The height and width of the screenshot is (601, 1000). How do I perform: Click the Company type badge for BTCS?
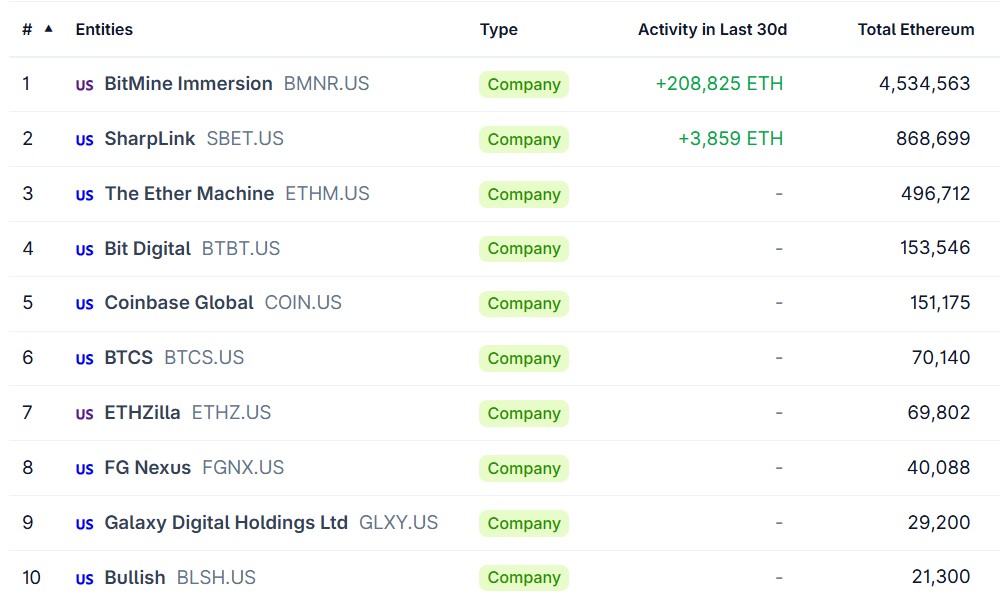click(523, 358)
